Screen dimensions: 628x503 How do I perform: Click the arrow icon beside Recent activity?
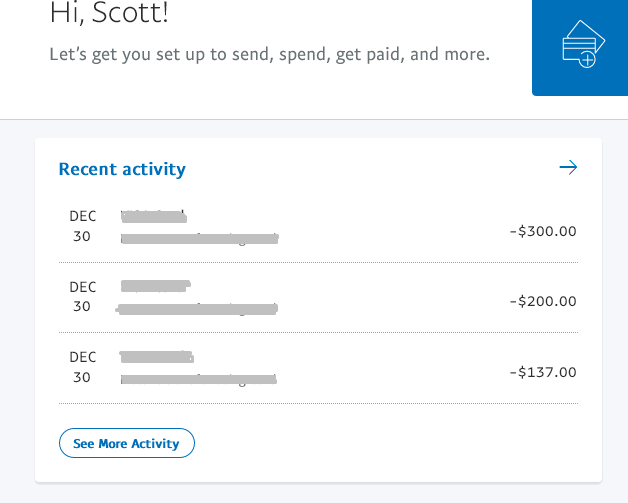coord(568,168)
